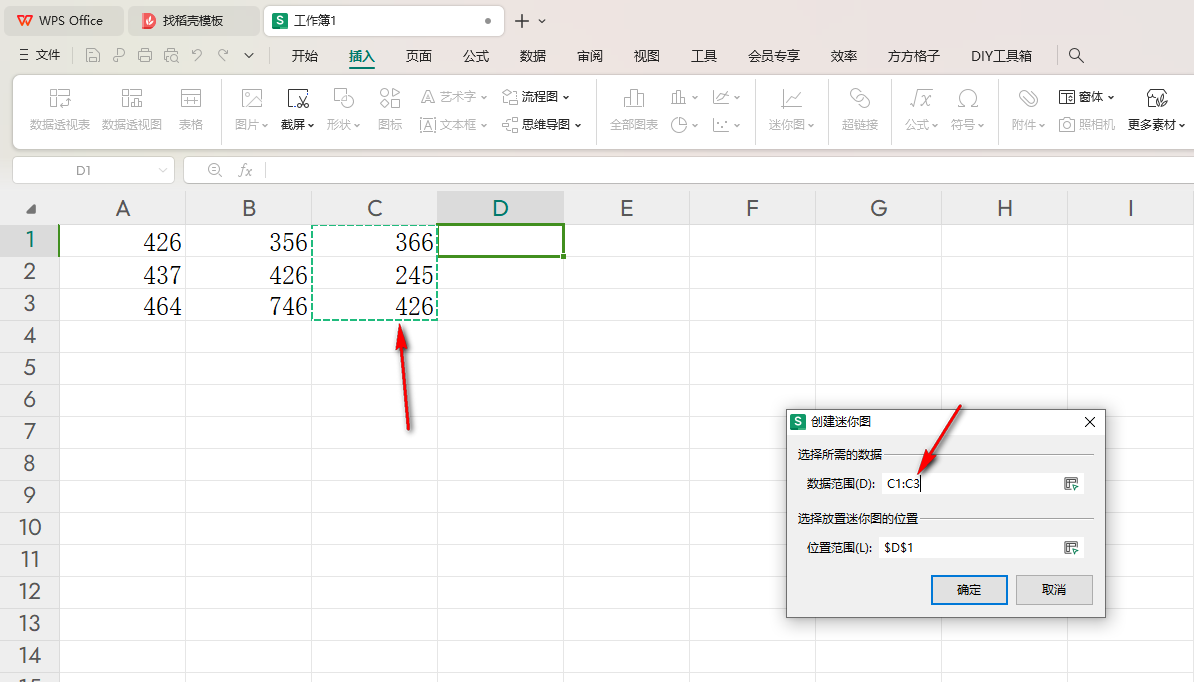Image resolution: width=1194 pixels, height=682 pixels.
Task: Open the 形状 shapes gallery
Action: click(343, 110)
